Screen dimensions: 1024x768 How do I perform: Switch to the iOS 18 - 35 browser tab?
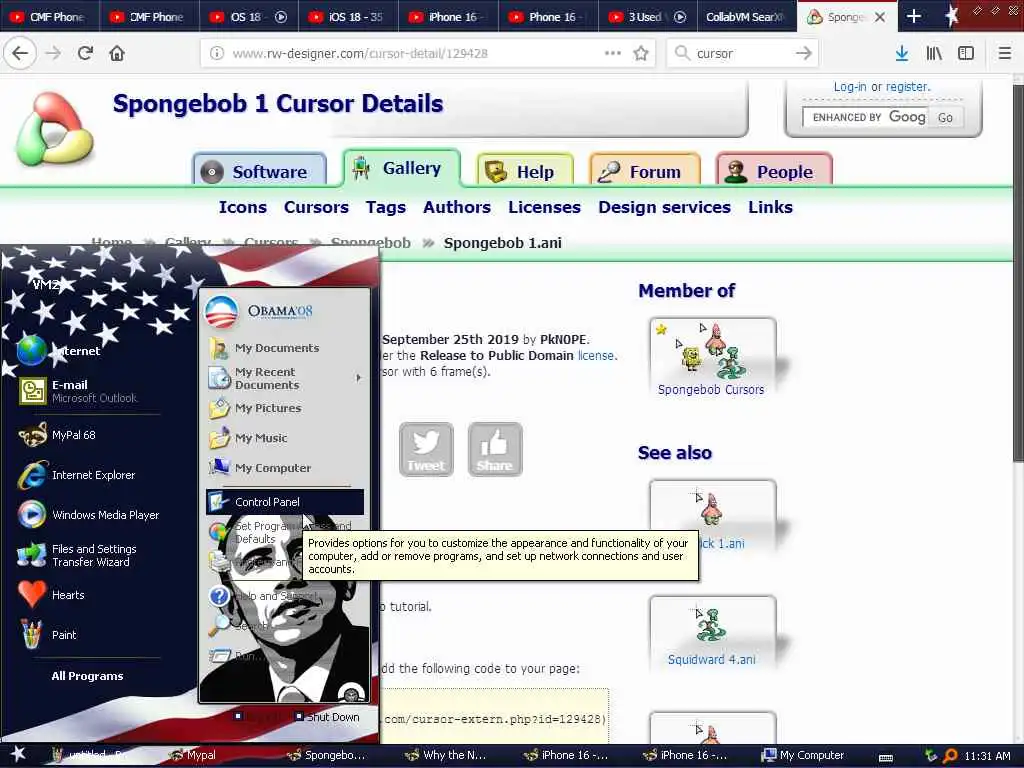[348, 16]
